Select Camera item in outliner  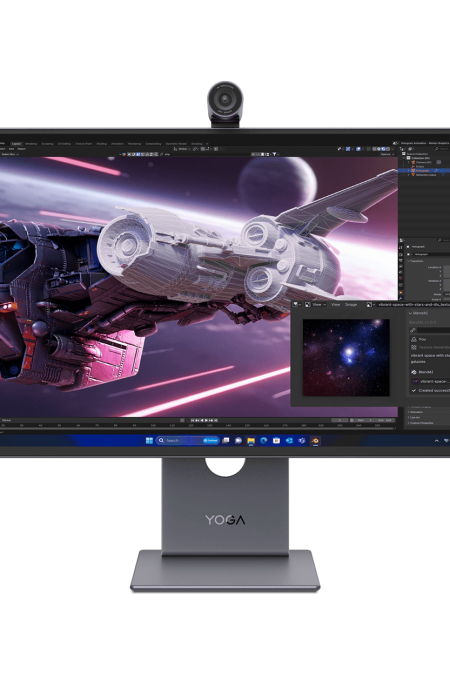tap(423, 162)
